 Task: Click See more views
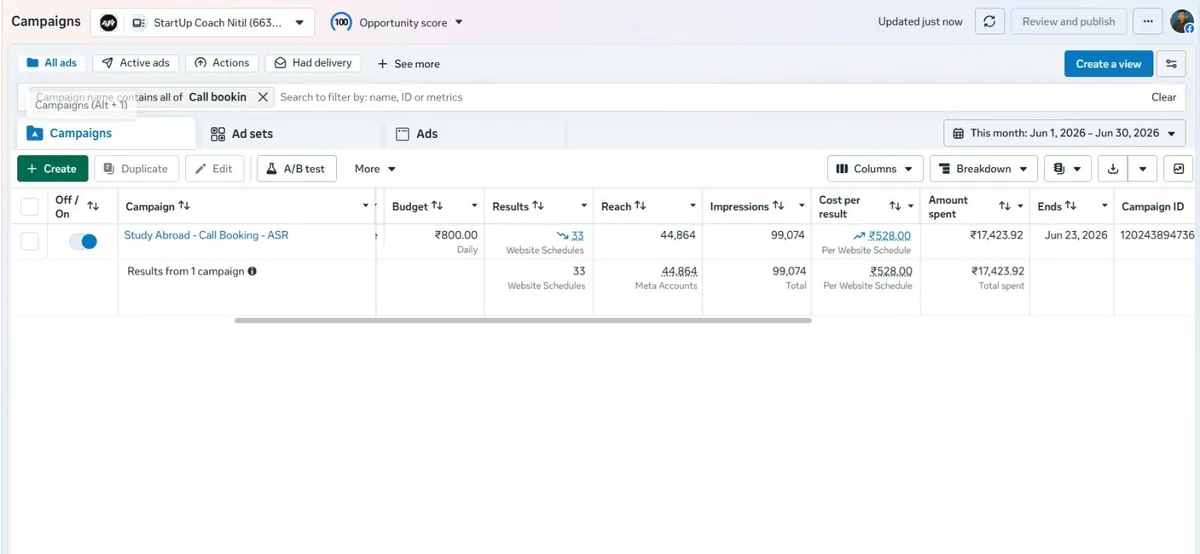[408, 64]
